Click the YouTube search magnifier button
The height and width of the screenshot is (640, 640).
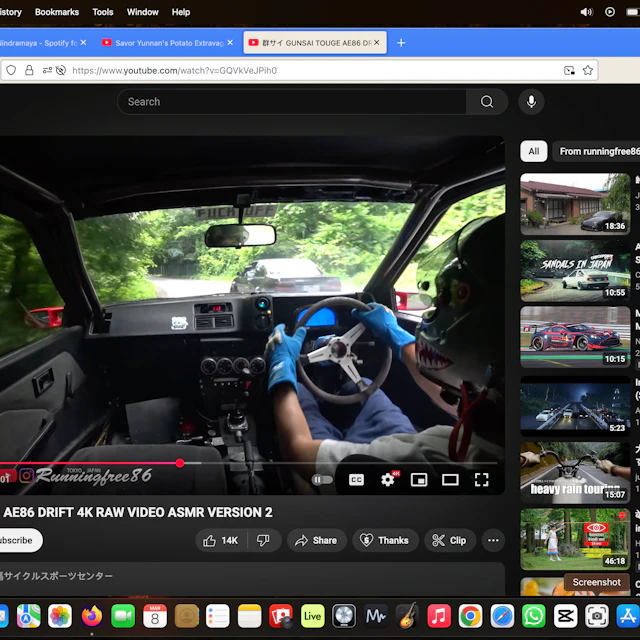(487, 101)
